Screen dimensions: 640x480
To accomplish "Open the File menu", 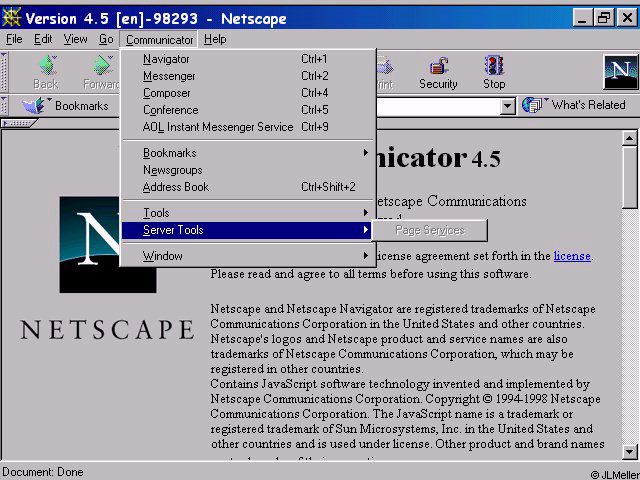I will click(x=14, y=40).
